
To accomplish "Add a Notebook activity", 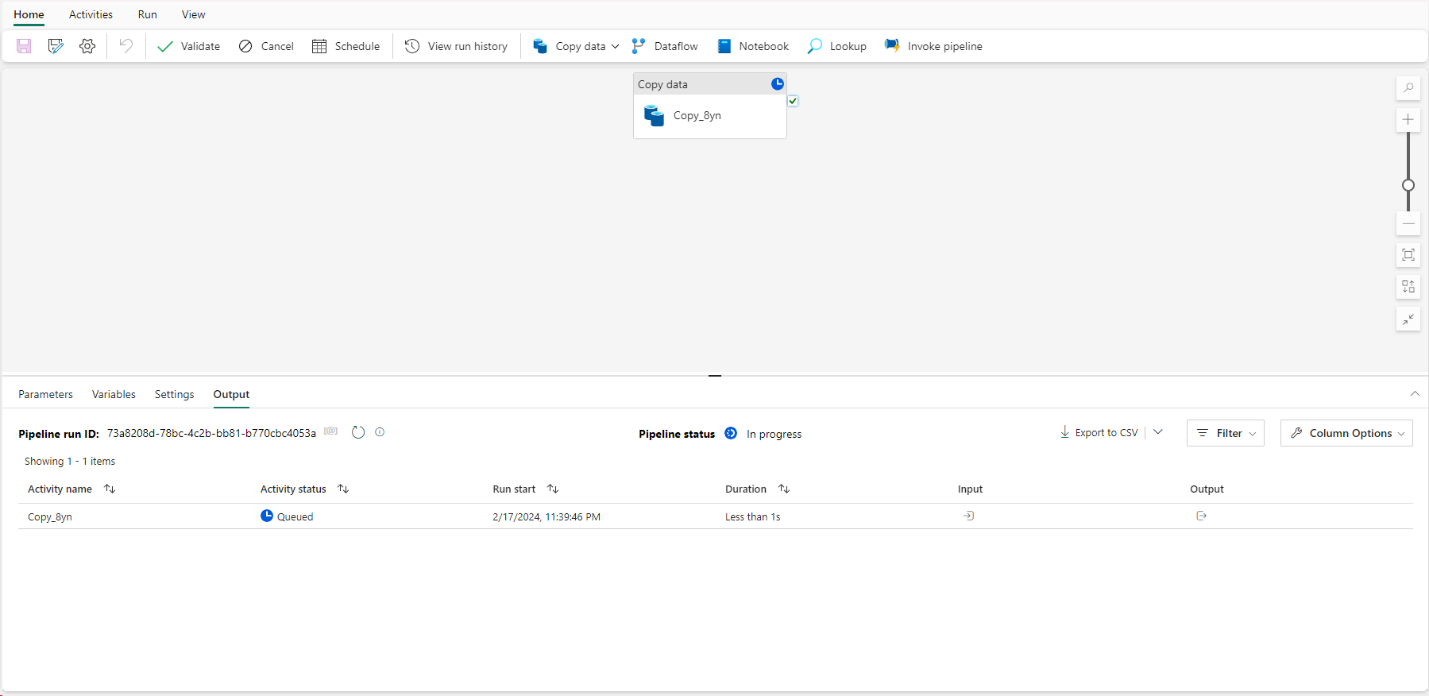I will coord(753,46).
